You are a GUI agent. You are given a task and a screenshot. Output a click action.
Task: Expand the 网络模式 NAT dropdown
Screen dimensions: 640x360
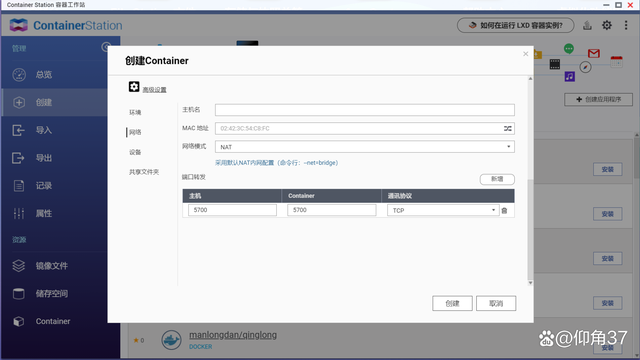coord(364,147)
